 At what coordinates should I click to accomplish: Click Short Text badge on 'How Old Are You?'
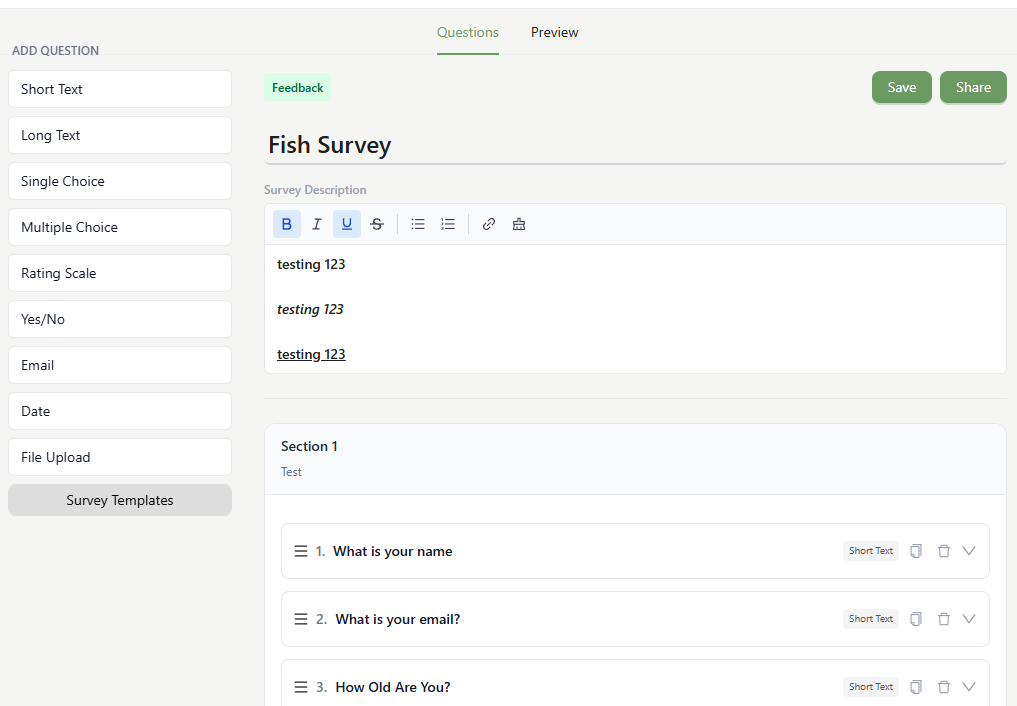pos(871,687)
